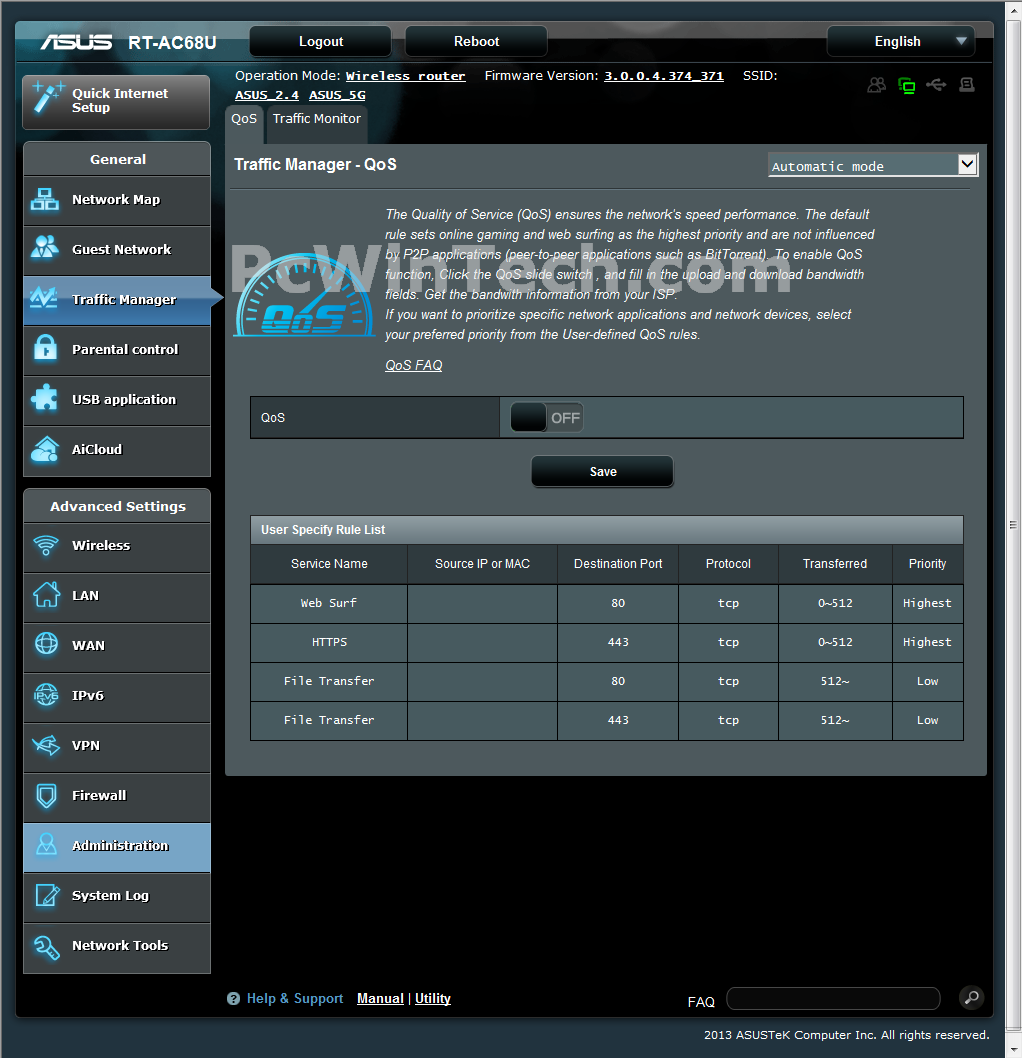Click the System Log notepad icon
The height and width of the screenshot is (1058, 1022).
(x=47, y=895)
